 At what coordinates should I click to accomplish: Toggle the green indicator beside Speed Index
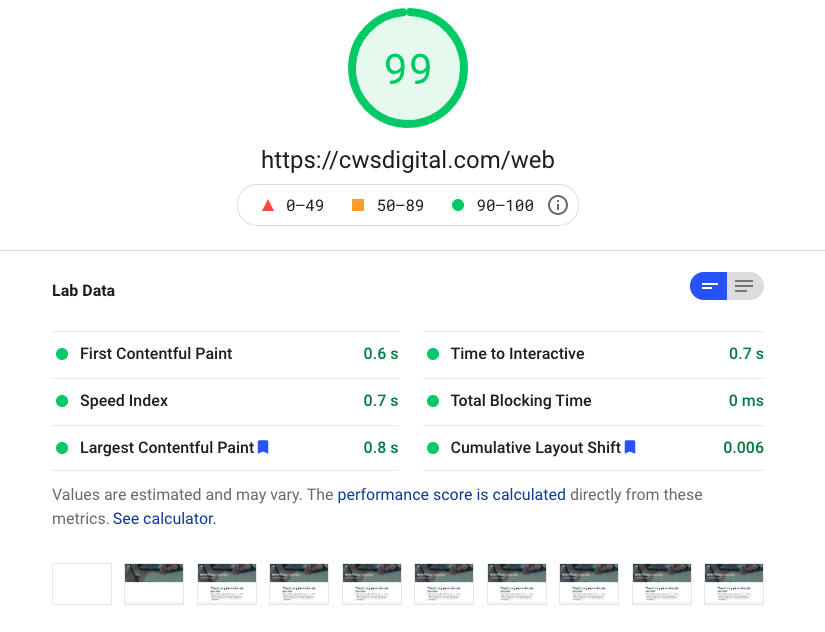tap(61, 400)
